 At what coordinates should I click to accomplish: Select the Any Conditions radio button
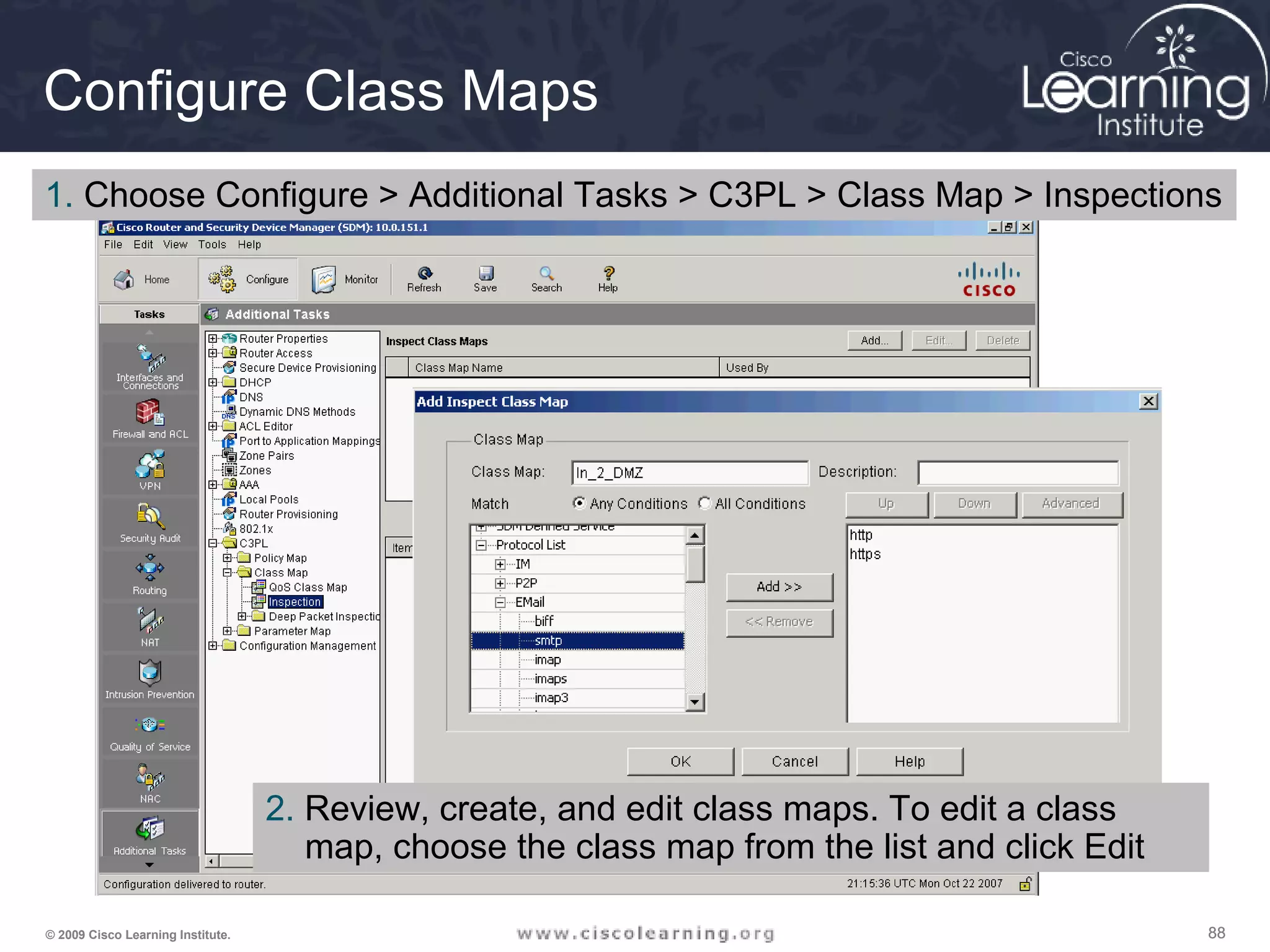point(579,503)
